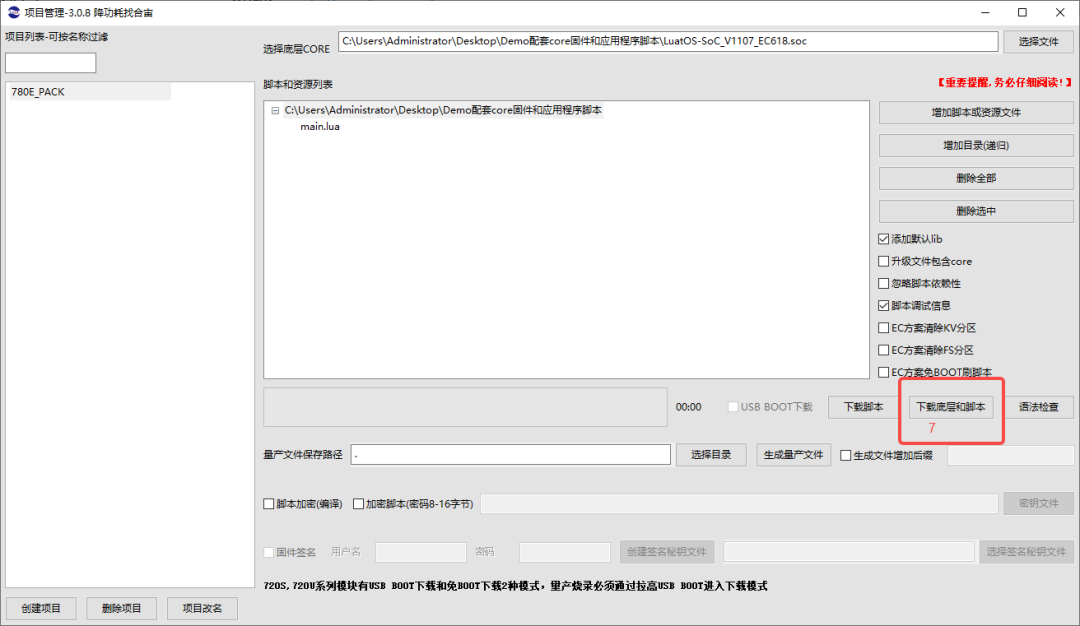Maximize the project management window
Screen dimensions: 1080x626
pyautogui.click(x=1022, y=12)
